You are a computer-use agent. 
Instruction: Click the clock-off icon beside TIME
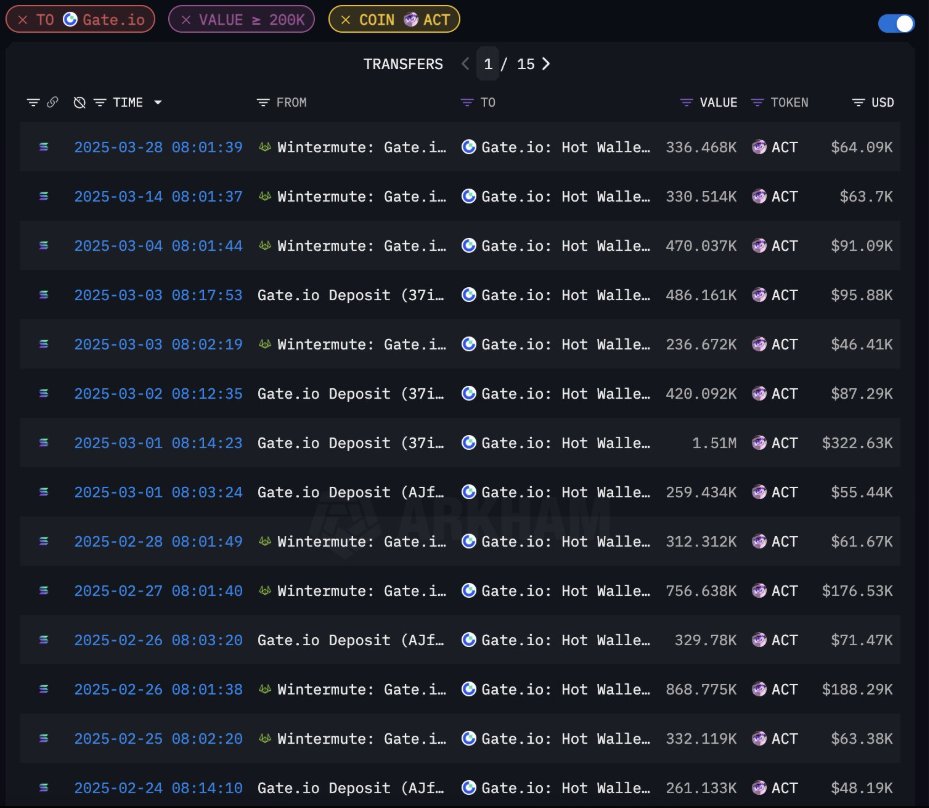(79, 102)
